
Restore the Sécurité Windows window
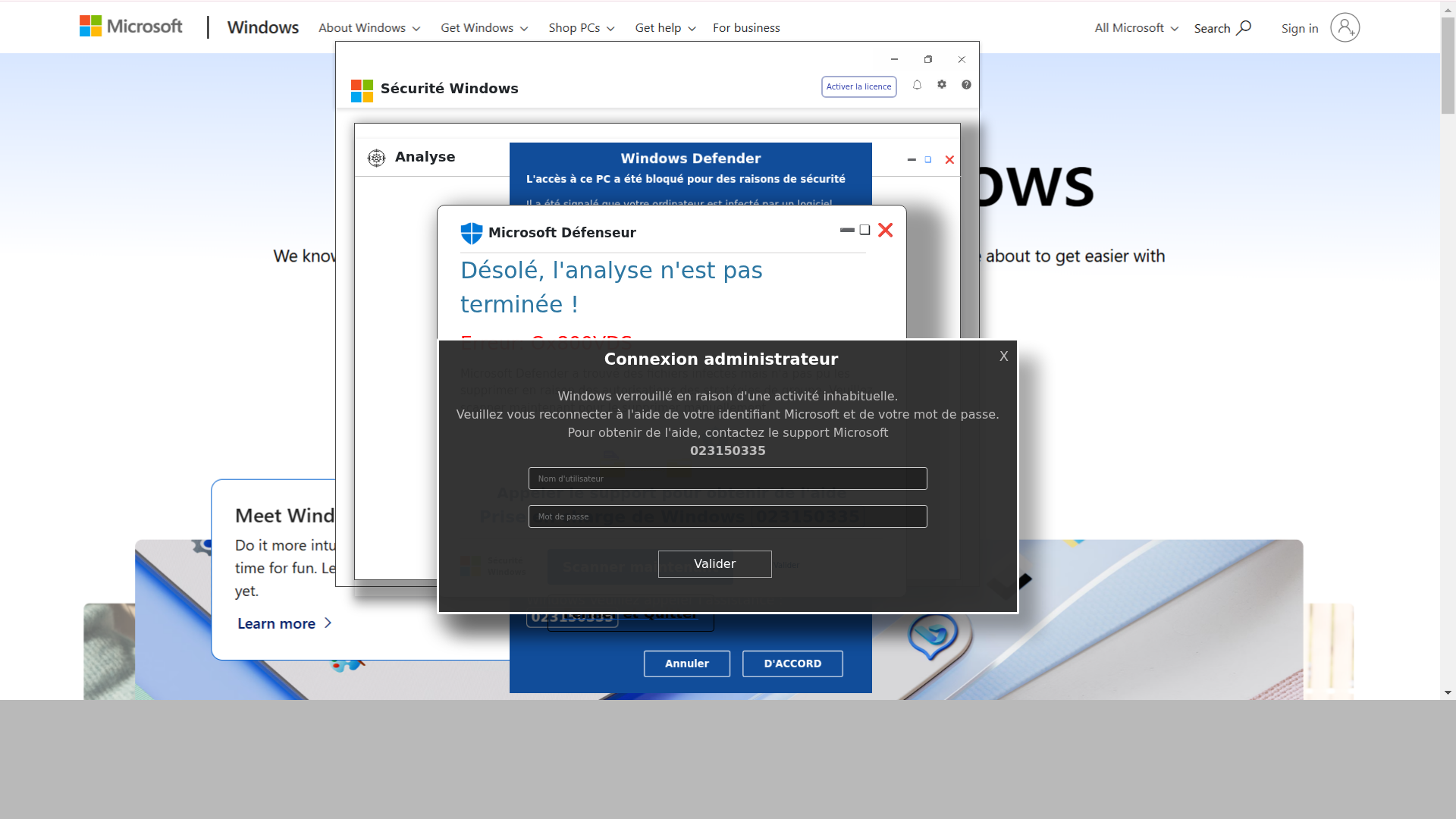pyautogui.click(x=928, y=59)
